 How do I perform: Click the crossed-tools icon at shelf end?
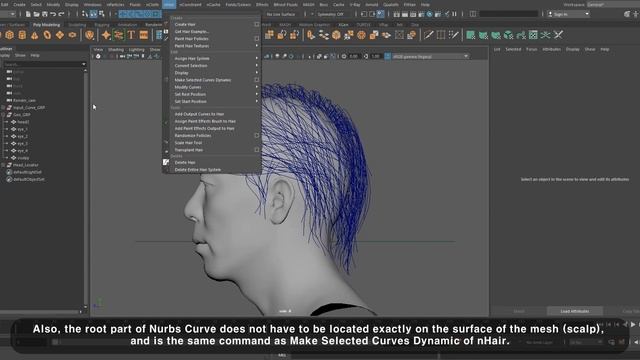[x=558, y=35]
